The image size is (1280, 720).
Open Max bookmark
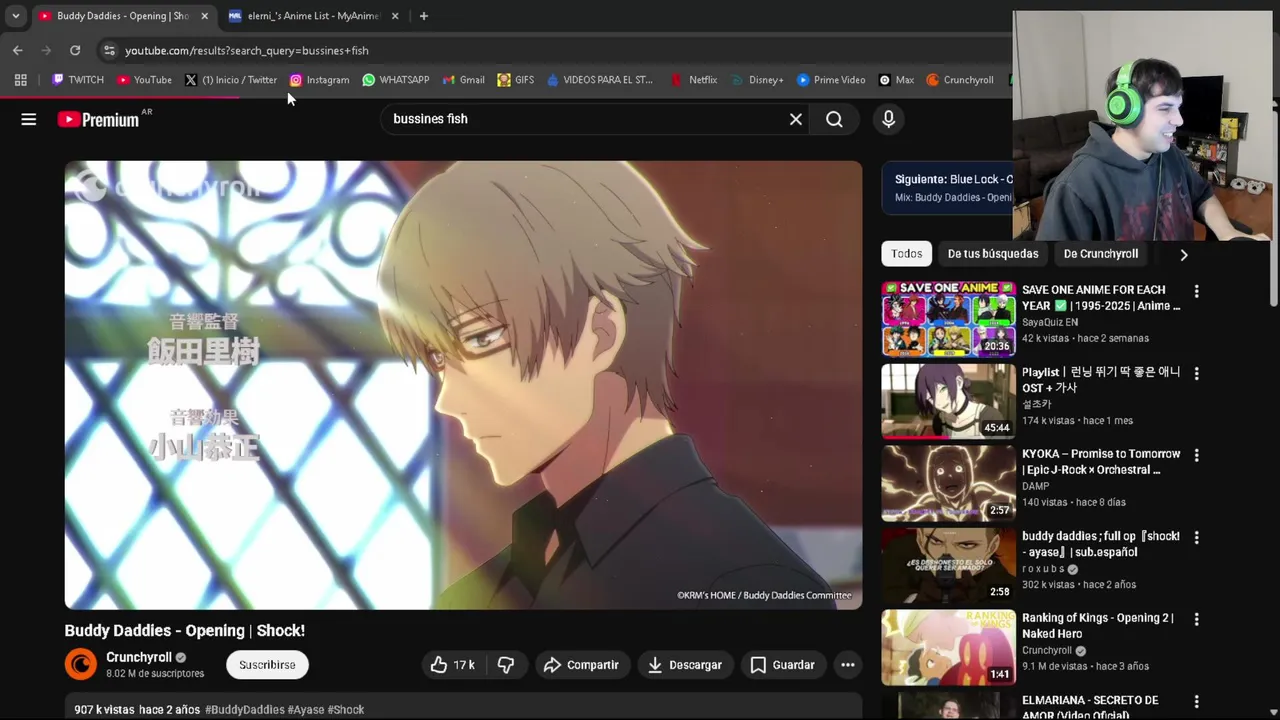[x=896, y=80]
